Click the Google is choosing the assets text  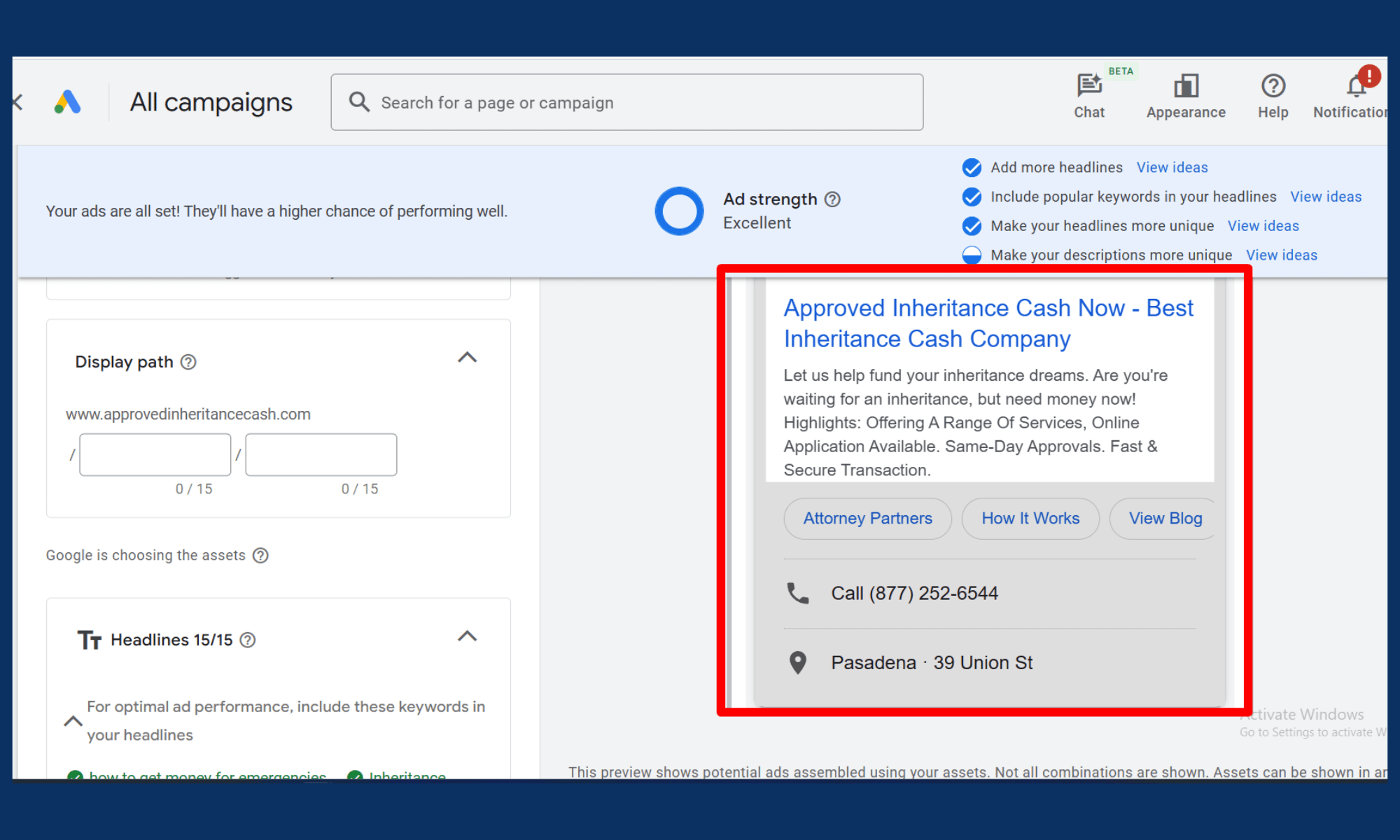(146, 555)
